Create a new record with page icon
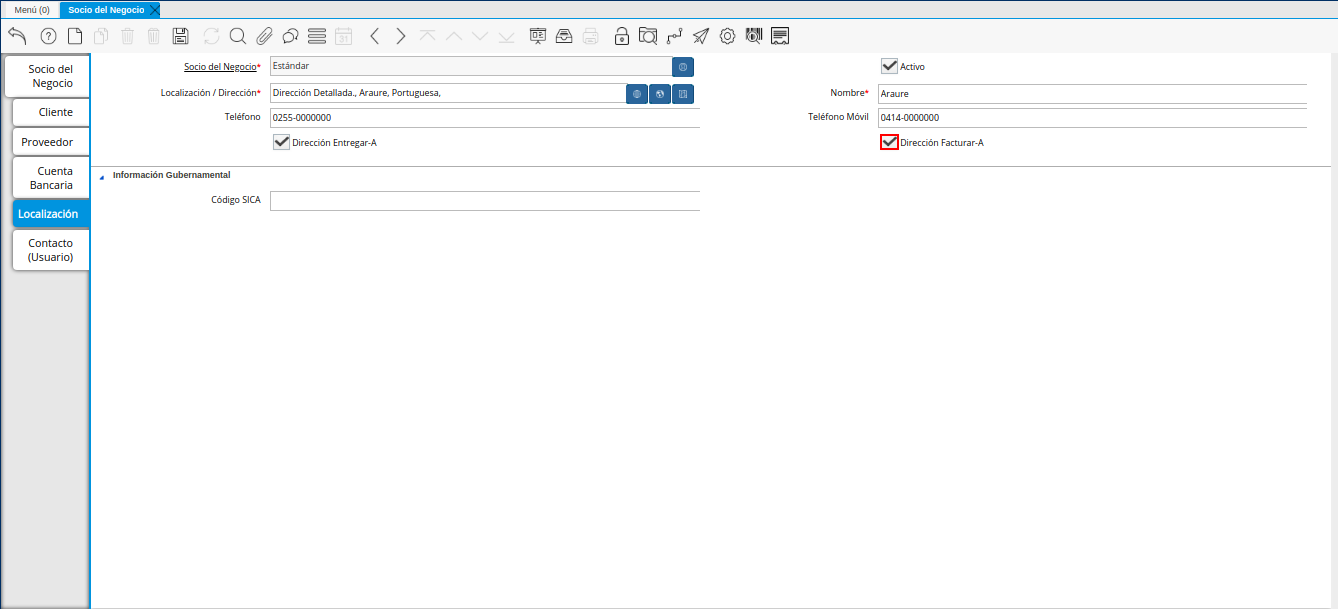 [x=75, y=36]
